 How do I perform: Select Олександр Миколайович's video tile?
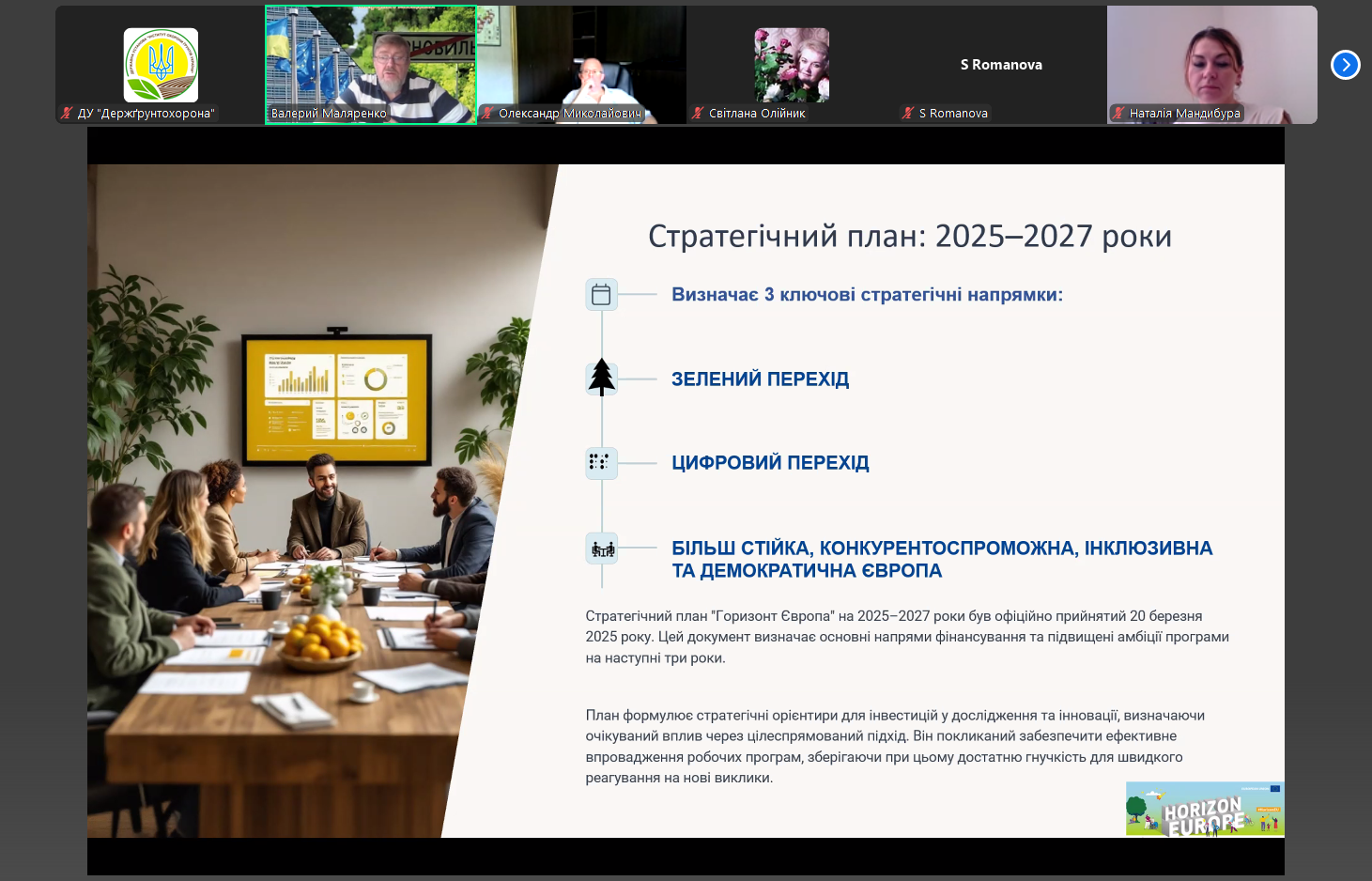point(581,65)
